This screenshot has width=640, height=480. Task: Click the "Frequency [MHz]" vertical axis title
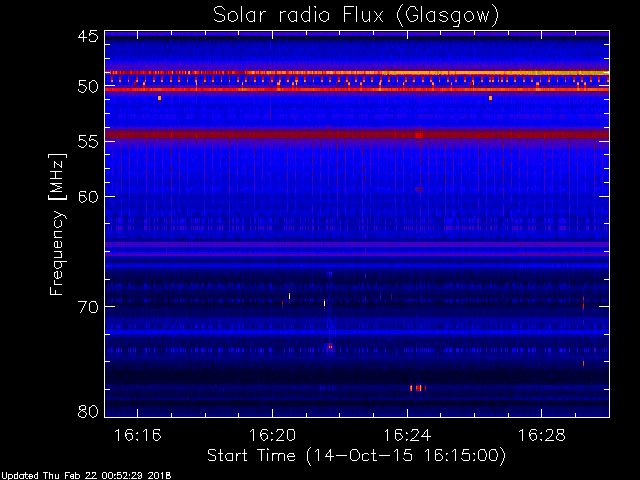click(x=57, y=224)
